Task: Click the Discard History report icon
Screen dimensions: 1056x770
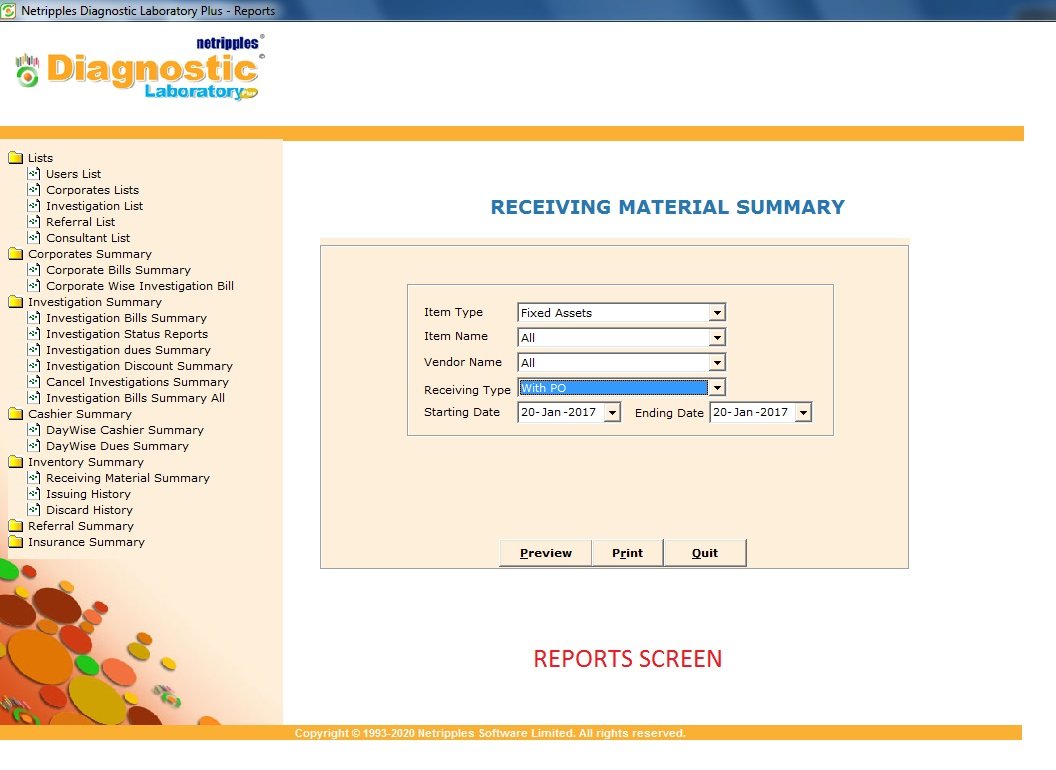Action: click(x=34, y=510)
